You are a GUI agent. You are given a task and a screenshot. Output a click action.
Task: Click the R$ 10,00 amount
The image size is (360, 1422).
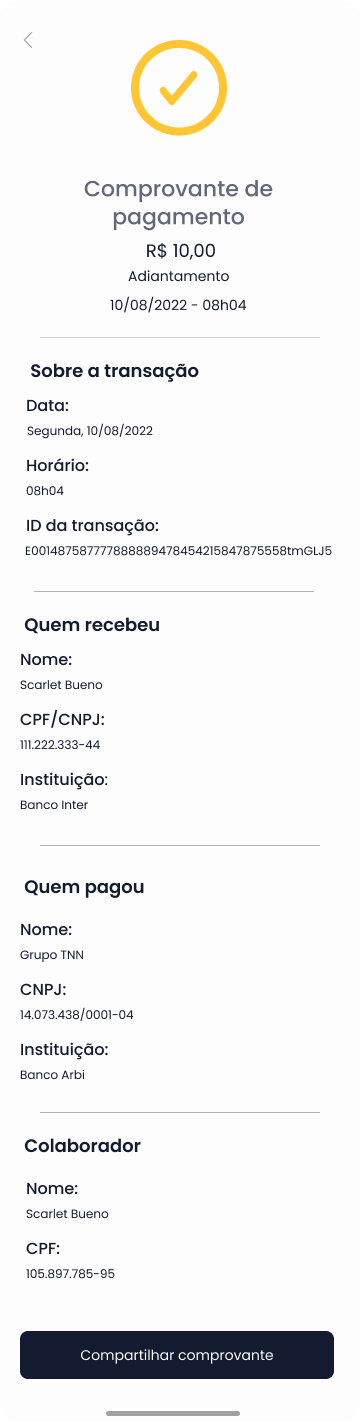[x=180, y=250]
